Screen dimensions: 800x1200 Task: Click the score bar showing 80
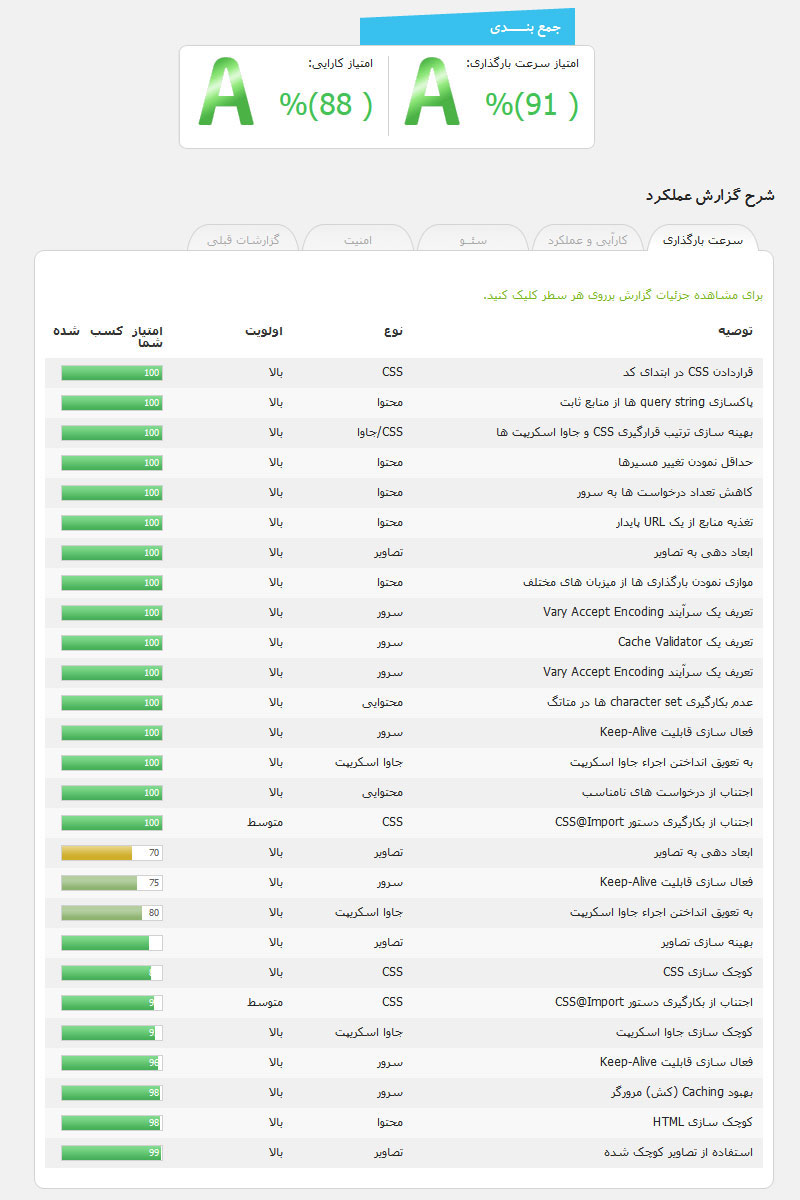112,913
